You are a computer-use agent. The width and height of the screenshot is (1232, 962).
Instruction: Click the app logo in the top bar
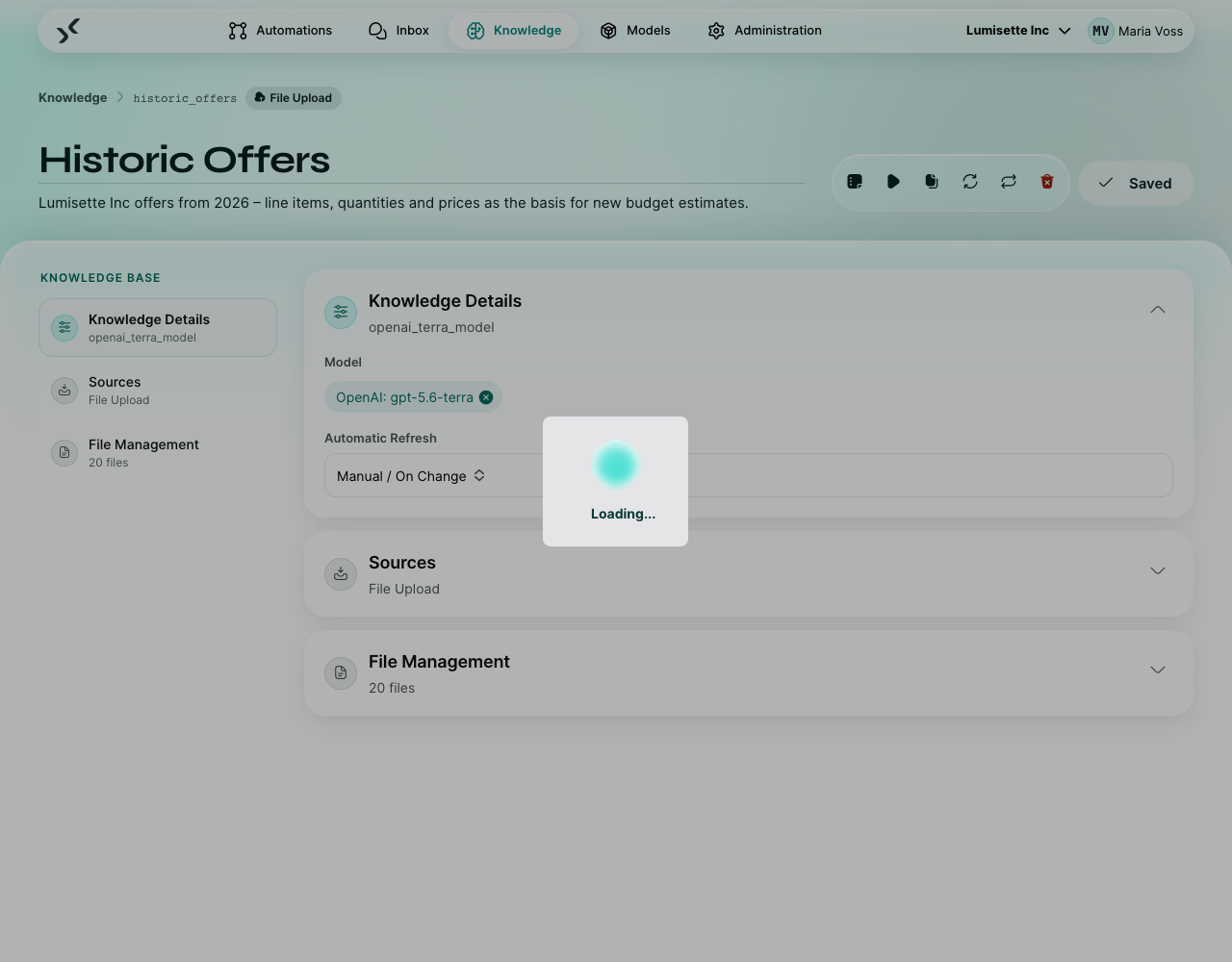click(67, 31)
